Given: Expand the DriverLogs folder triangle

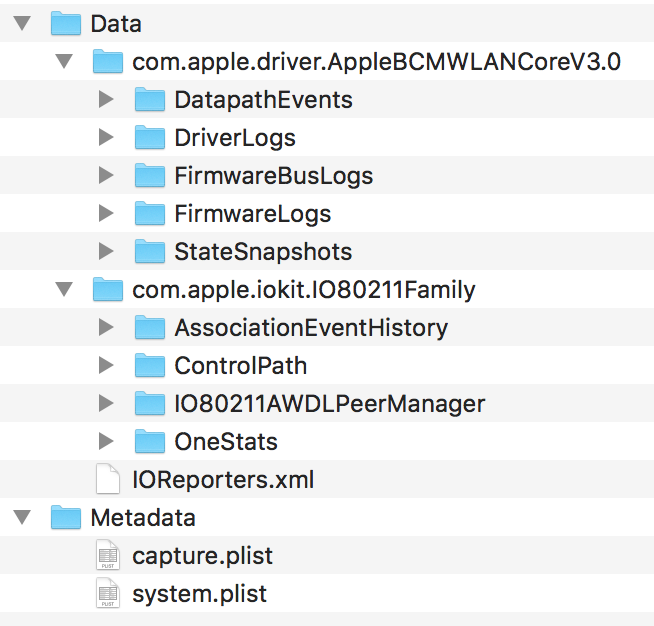Looking at the screenshot, I should (106, 138).
